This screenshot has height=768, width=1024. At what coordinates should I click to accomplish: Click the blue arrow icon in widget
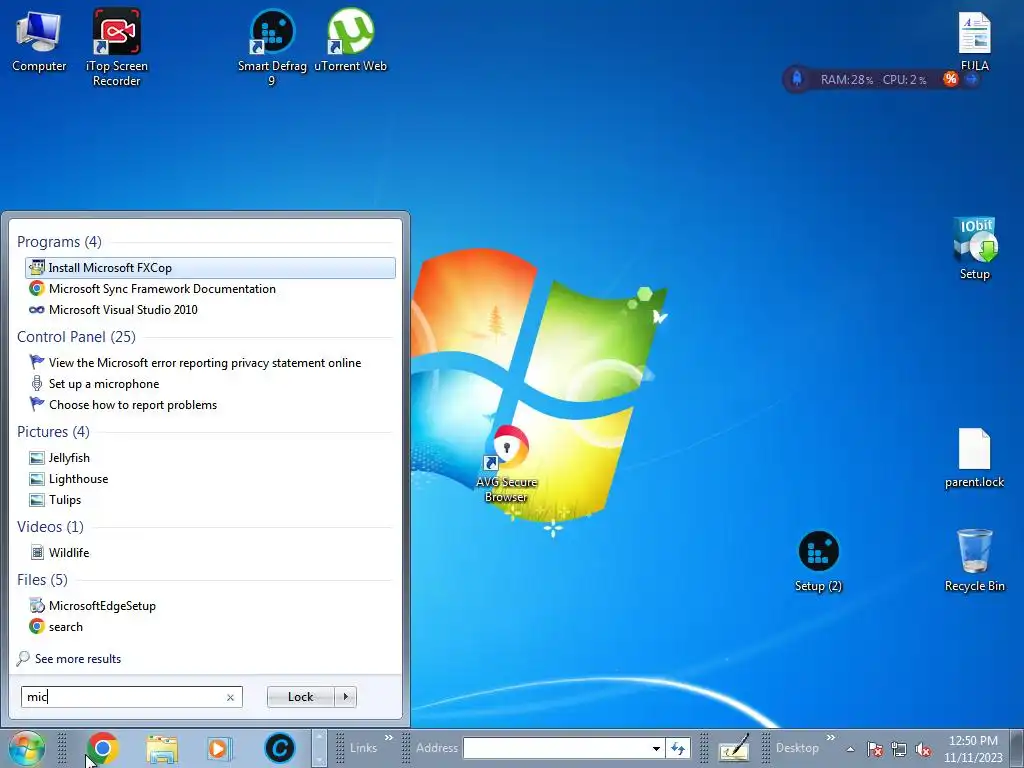[x=972, y=79]
